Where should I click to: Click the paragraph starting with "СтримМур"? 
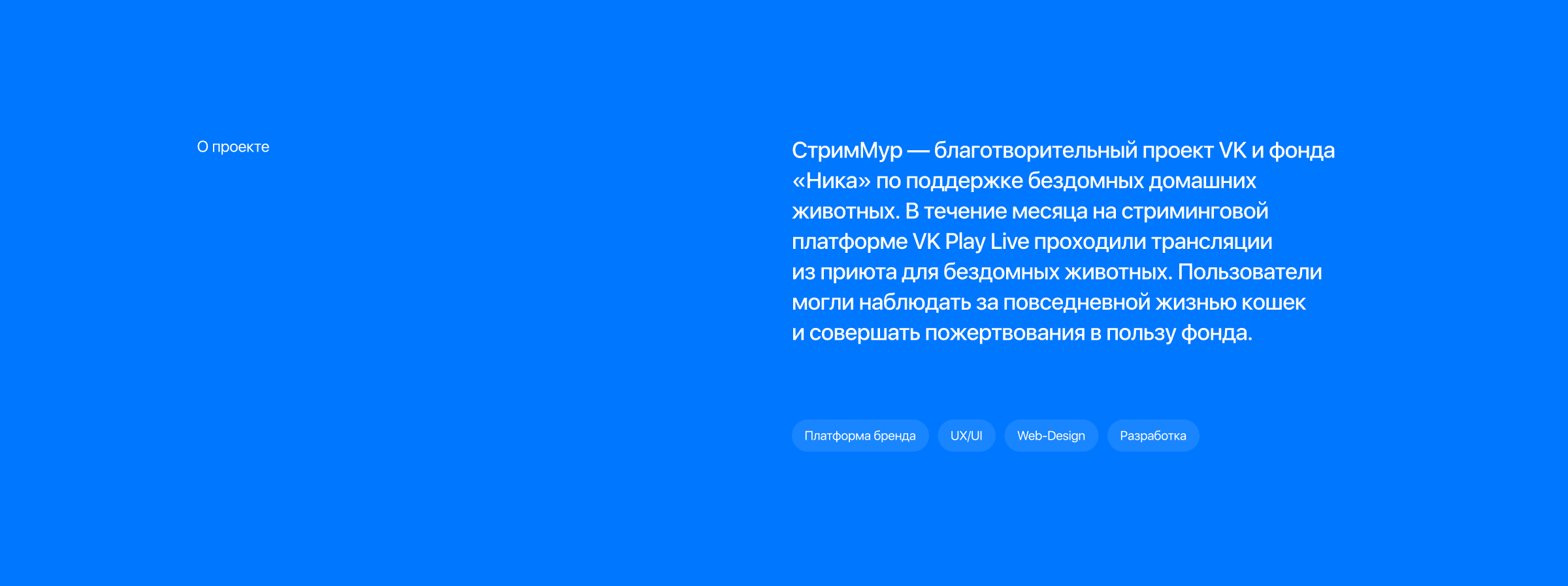[1063, 241]
